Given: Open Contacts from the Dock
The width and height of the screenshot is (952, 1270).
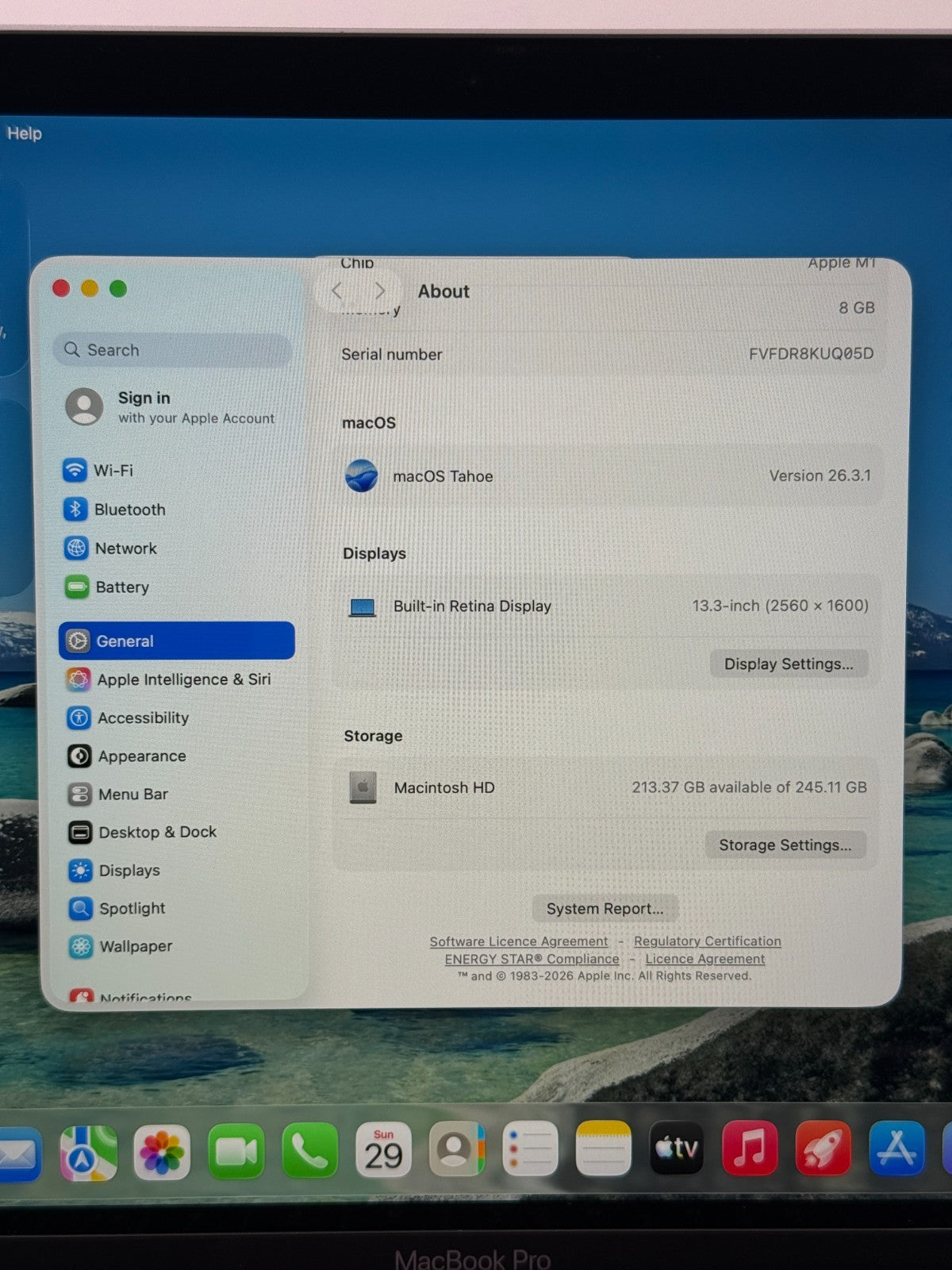Looking at the screenshot, I should pos(457,1149).
